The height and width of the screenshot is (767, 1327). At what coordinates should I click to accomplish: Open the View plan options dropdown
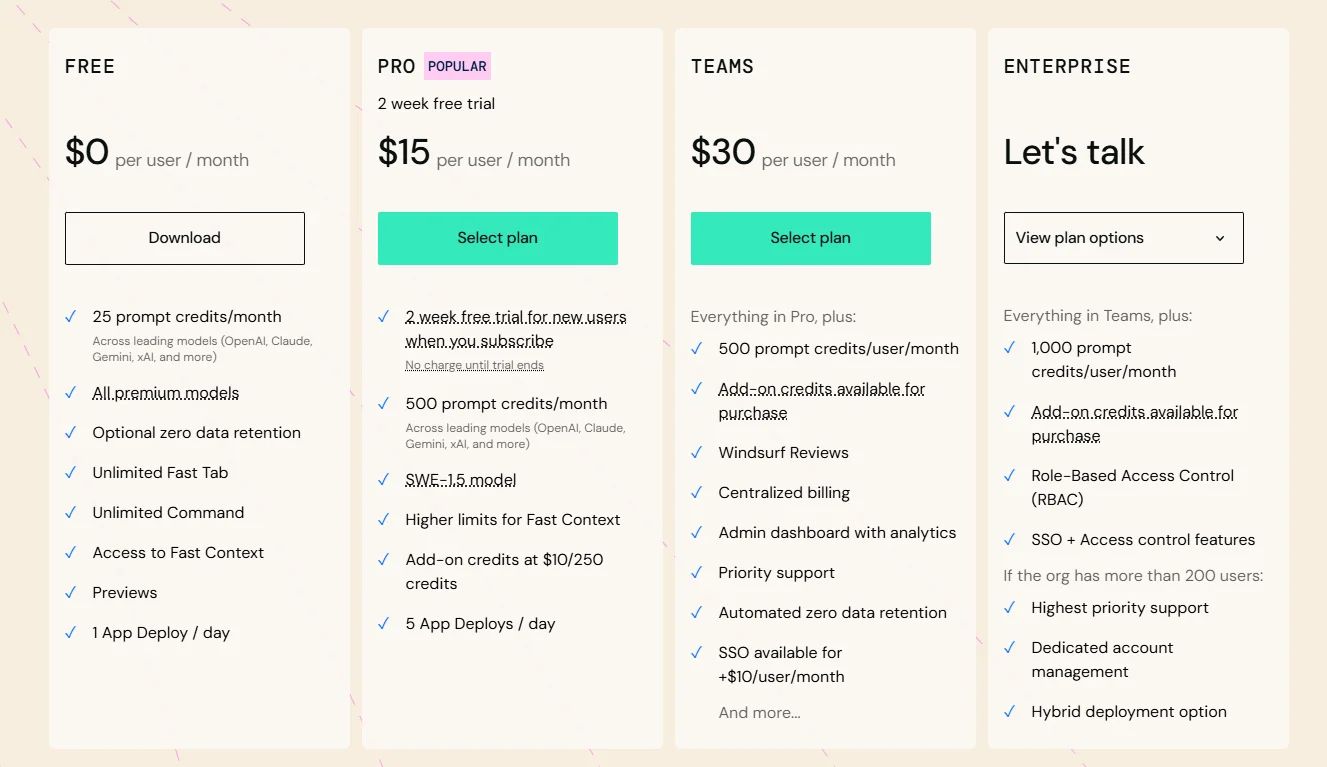[1124, 238]
